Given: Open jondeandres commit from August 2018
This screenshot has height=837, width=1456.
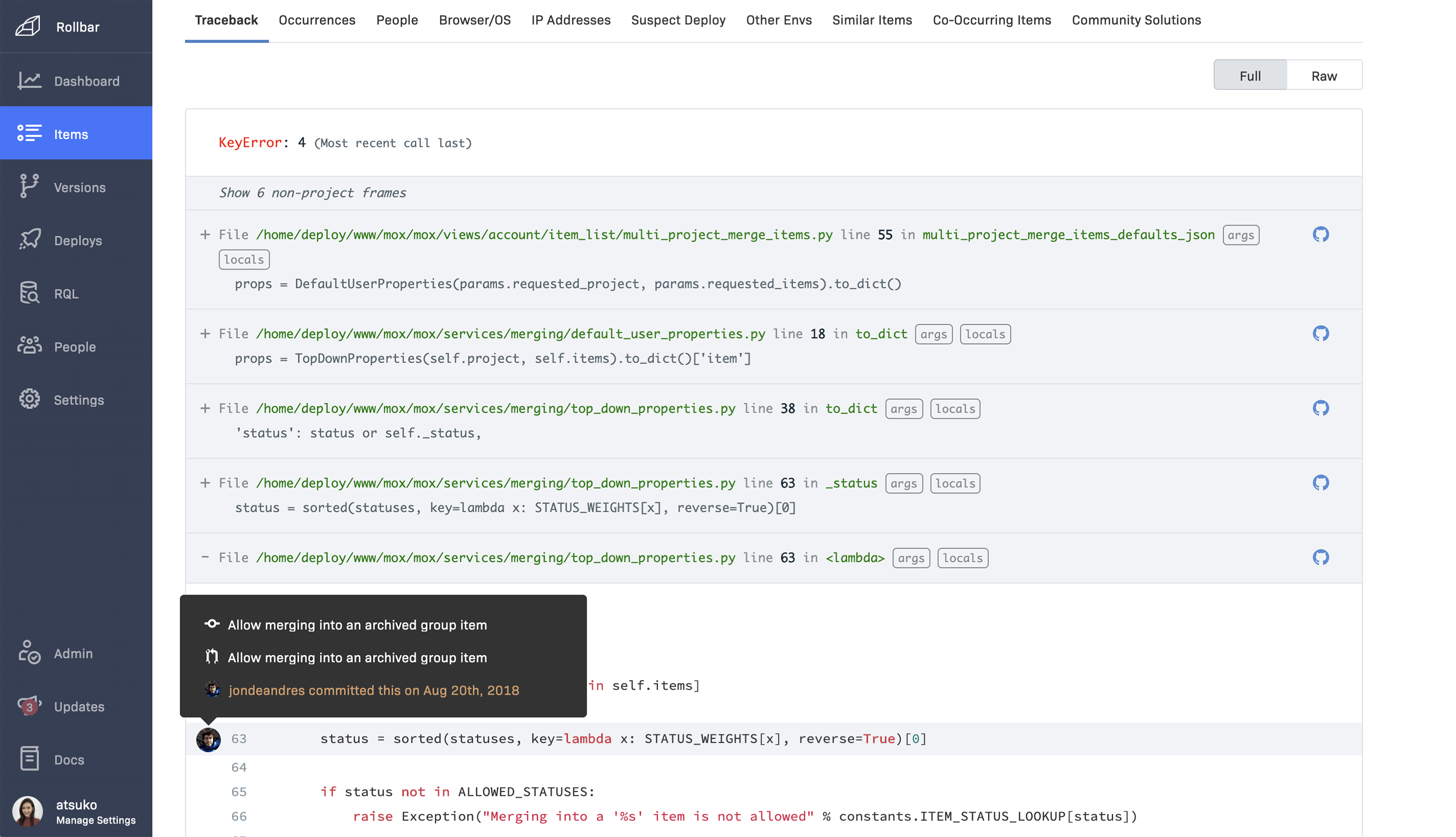Looking at the screenshot, I should 374,690.
